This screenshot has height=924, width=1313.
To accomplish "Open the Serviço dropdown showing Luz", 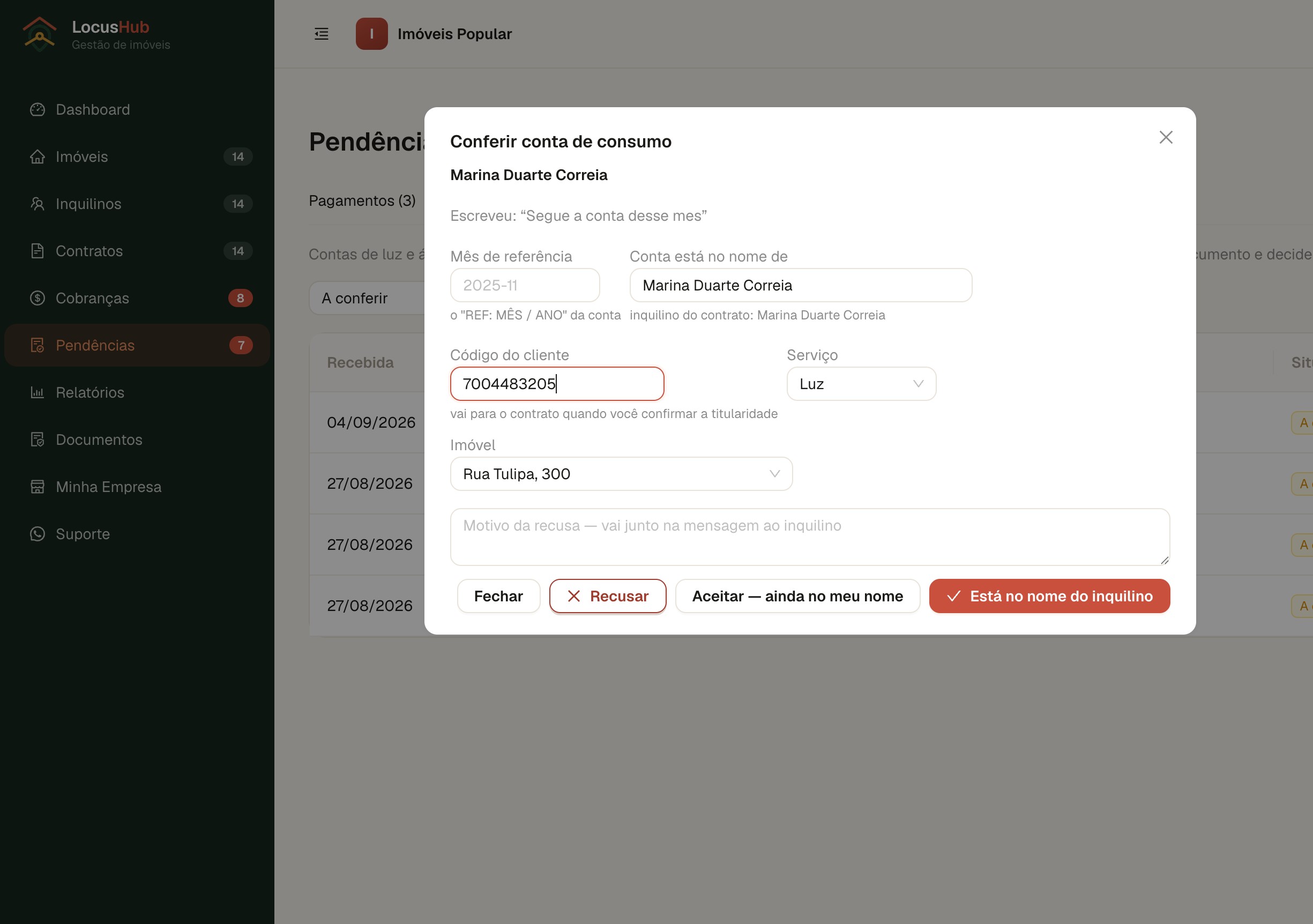I will (x=861, y=384).
